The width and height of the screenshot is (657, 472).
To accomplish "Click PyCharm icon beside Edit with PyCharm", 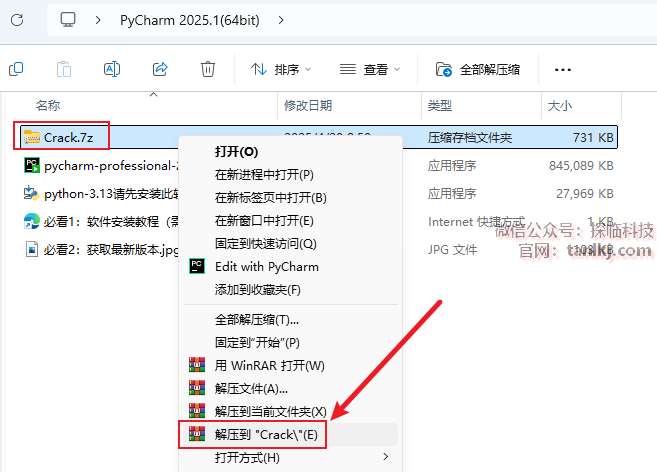I will pos(197,267).
